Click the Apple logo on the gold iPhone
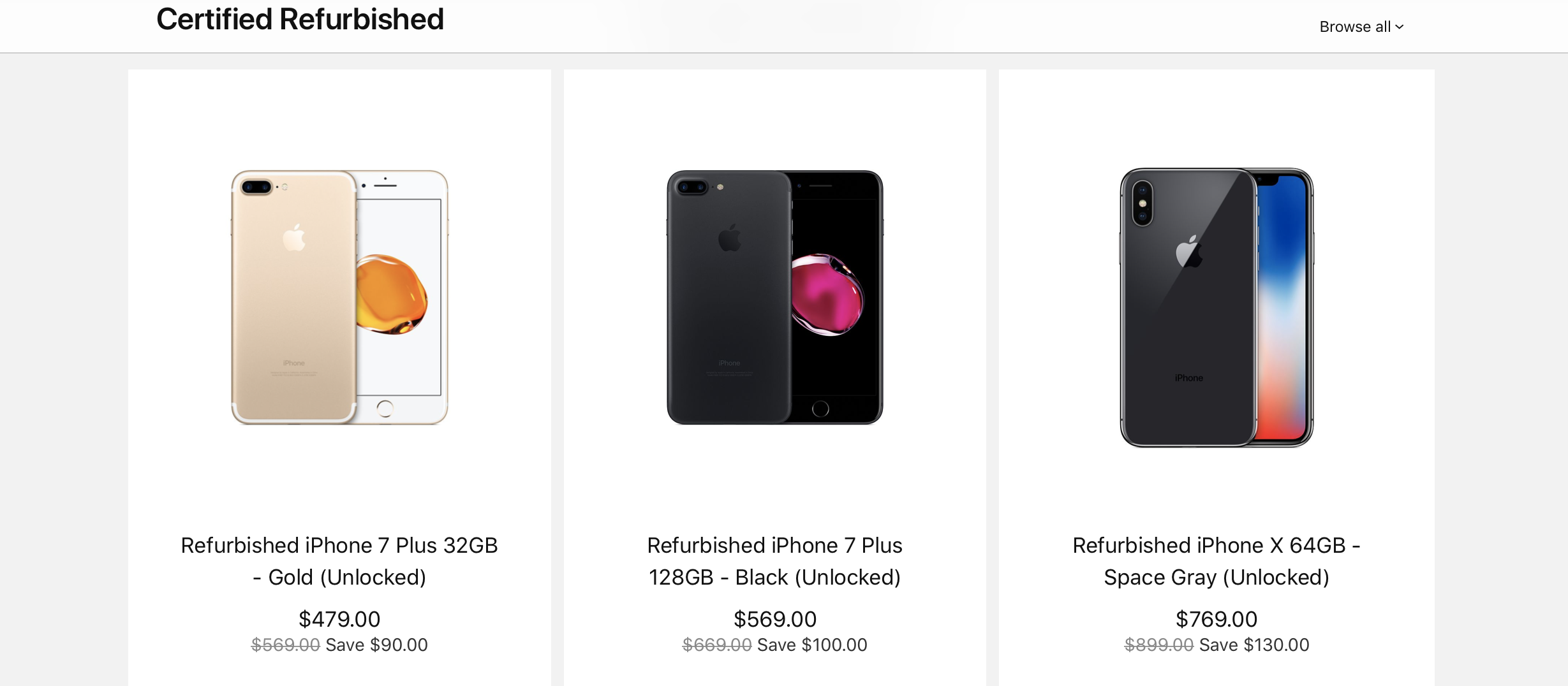Viewport: 1568px width, 686px height. (x=294, y=237)
